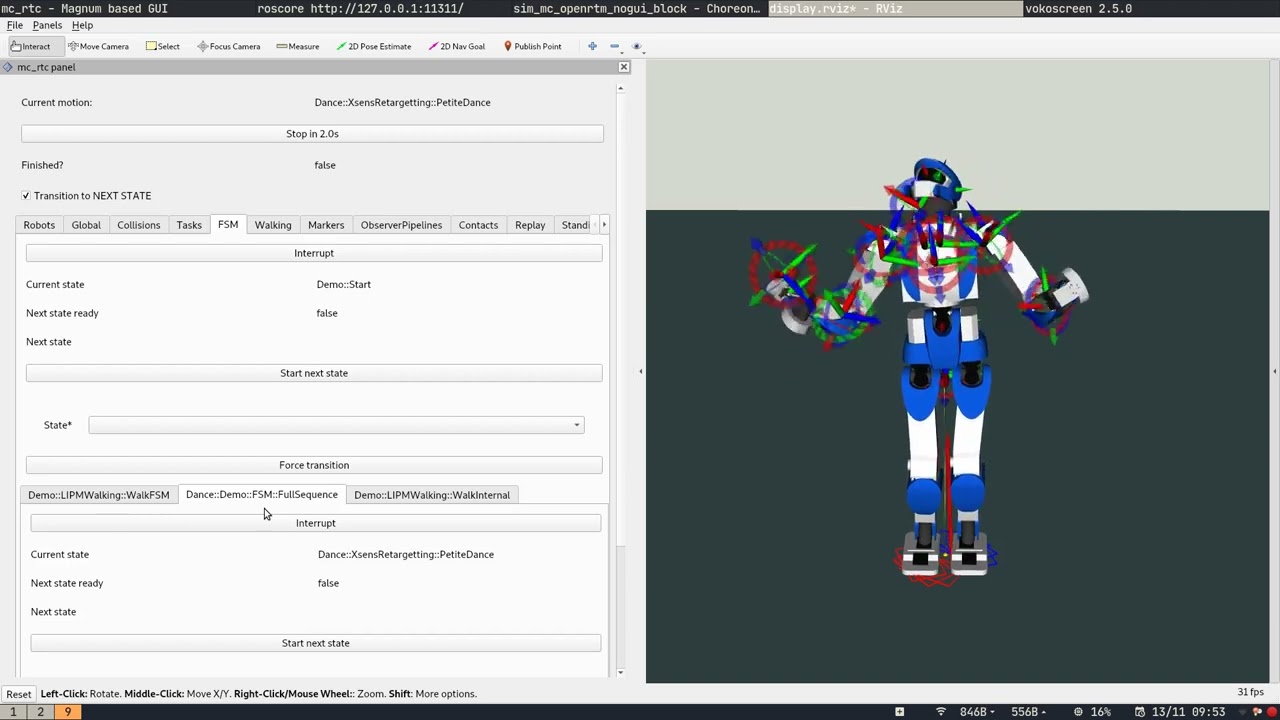The height and width of the screenshot is (720, 1280).
Task: Switch to the Global tab
Action: click(86, 225)
